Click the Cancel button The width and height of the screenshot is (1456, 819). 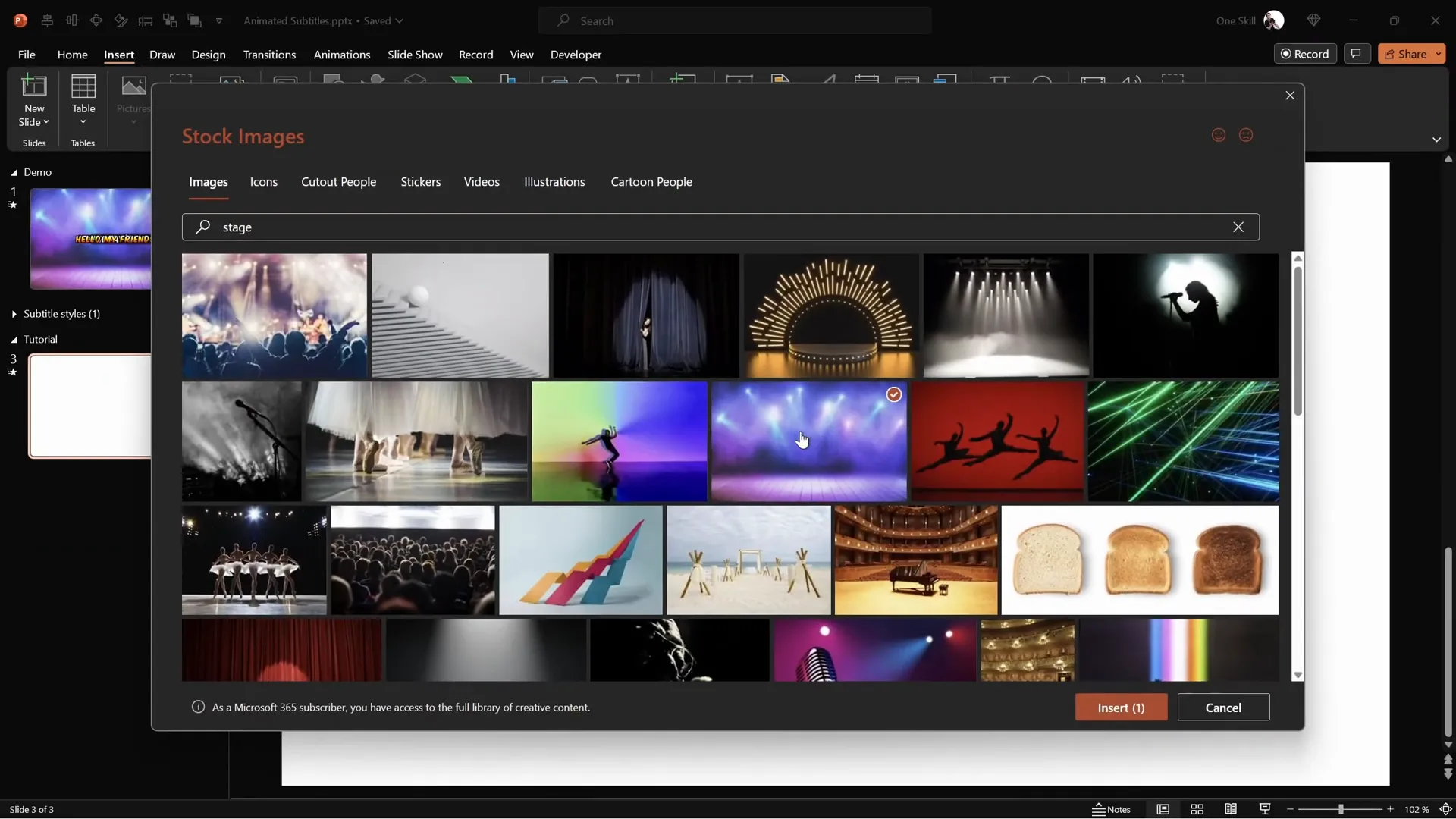coord(1223,708)
